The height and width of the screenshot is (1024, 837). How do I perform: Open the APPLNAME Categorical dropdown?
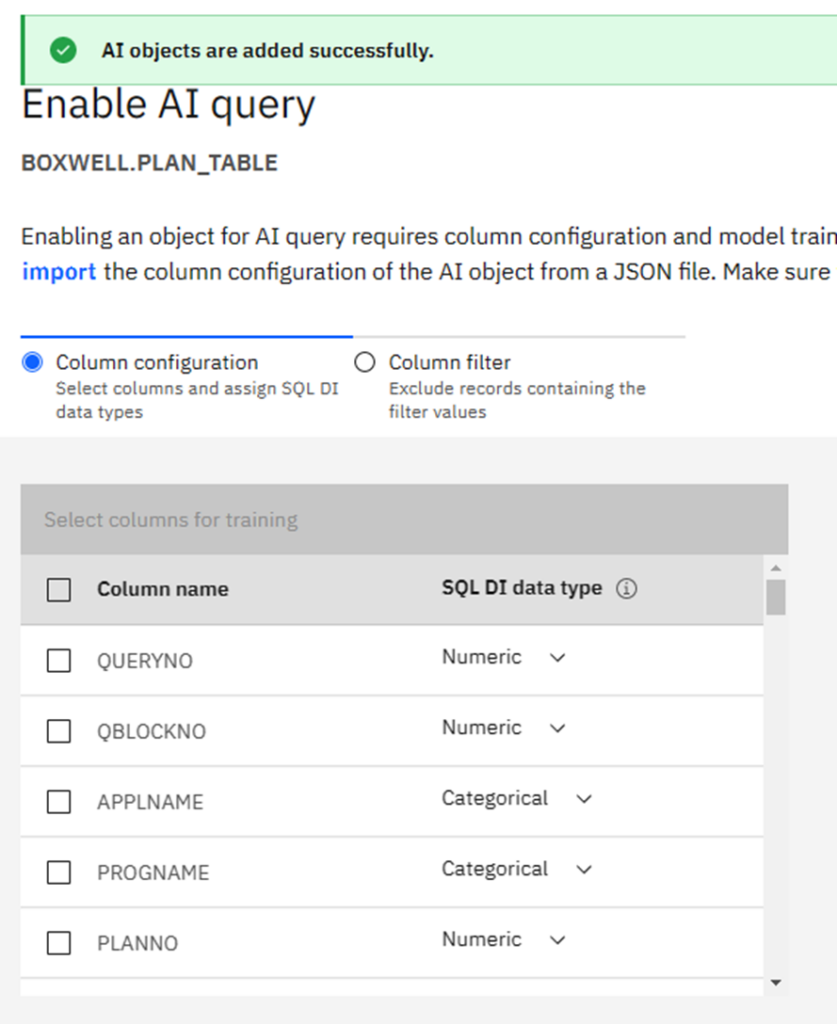[x=517, y=799]
